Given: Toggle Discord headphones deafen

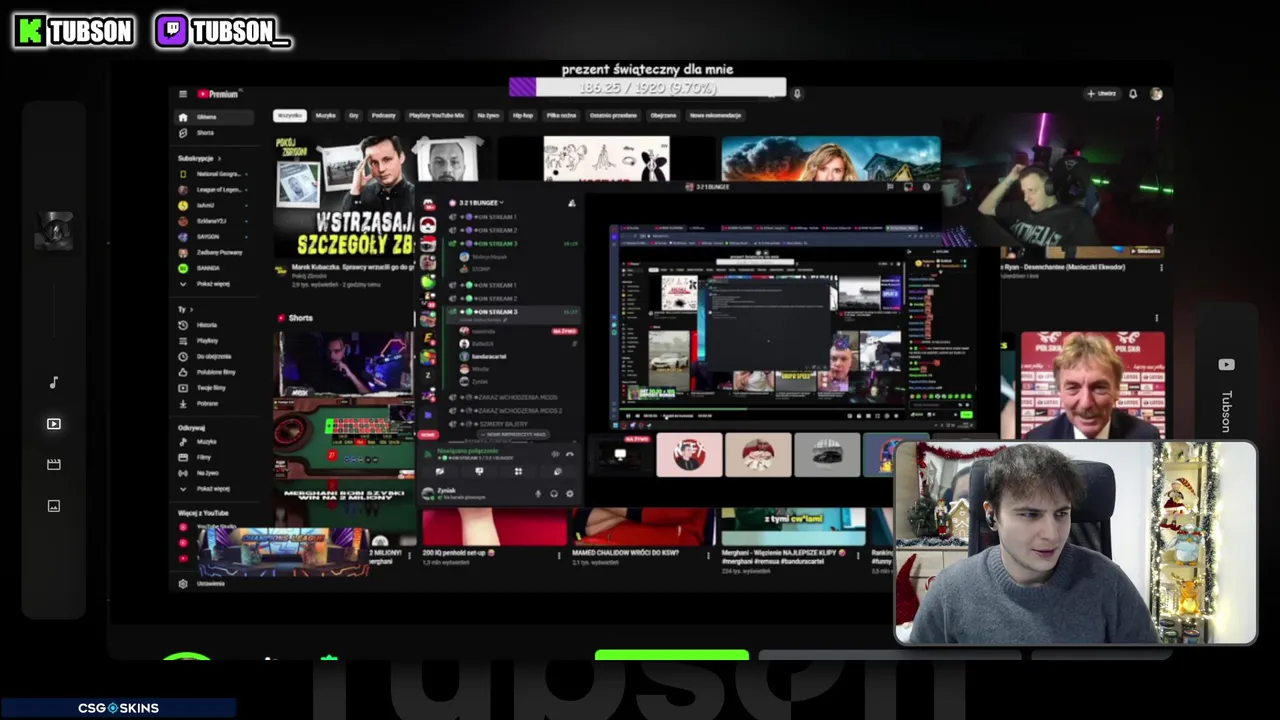Looking at the screenshot, I should coord(554,493).
